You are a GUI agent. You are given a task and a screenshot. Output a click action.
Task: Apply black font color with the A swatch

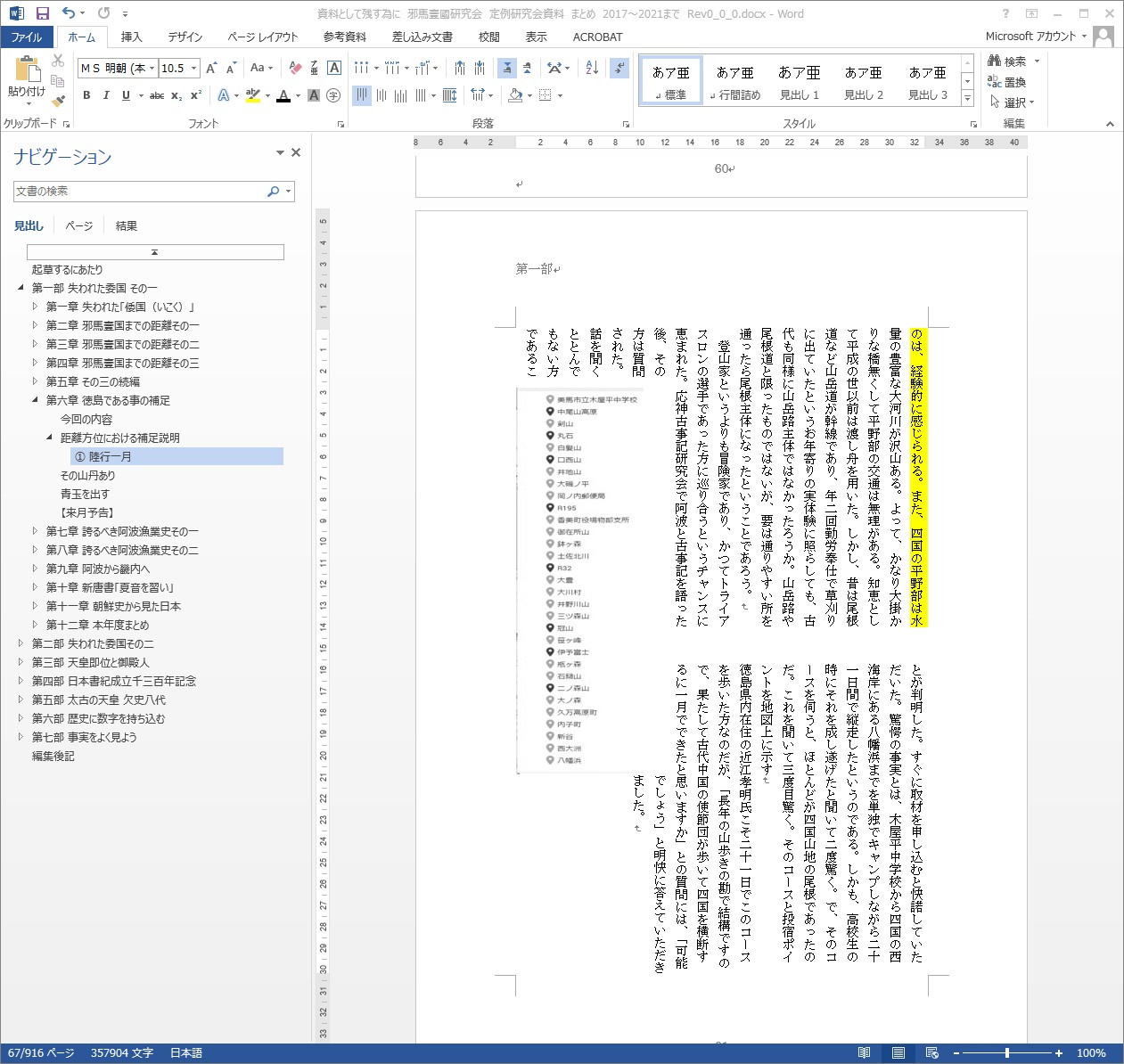click(283, 95)
